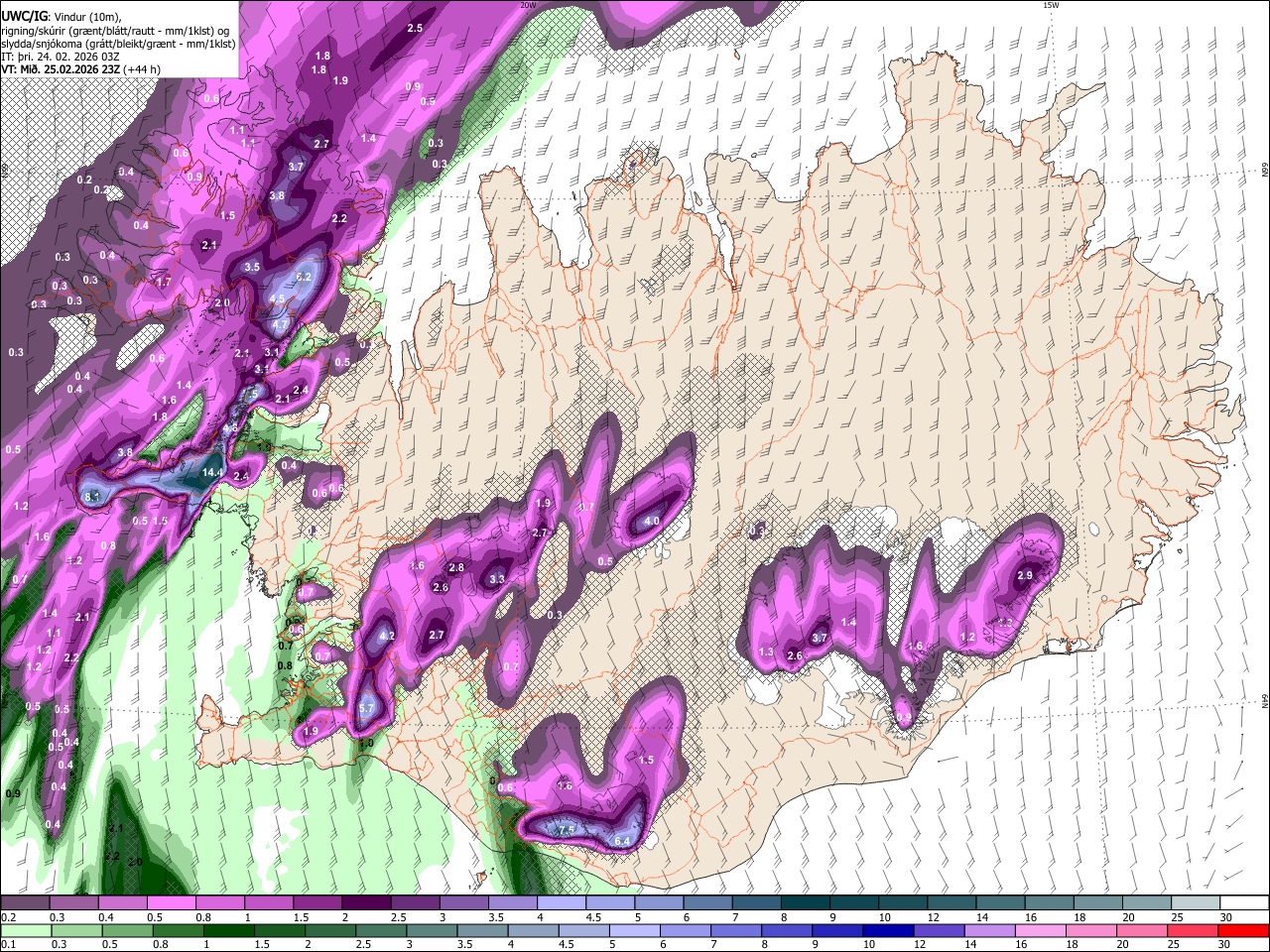Click the '15W' longitude label
The height and width of the screenshot is (952, 1270).
[1050, 5]
